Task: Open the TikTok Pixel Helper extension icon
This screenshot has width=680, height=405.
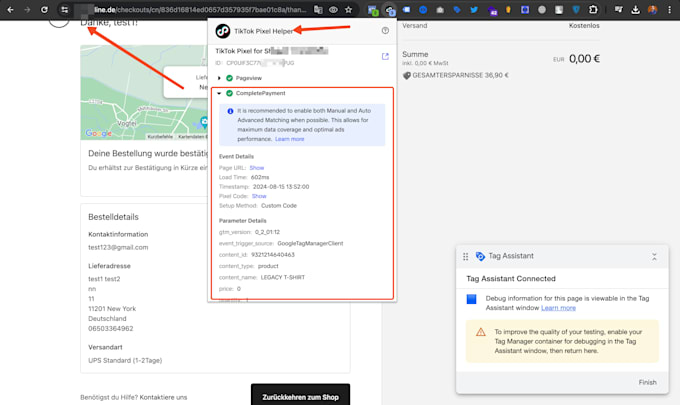Action: pyautogui.click(x=389, y=10)
